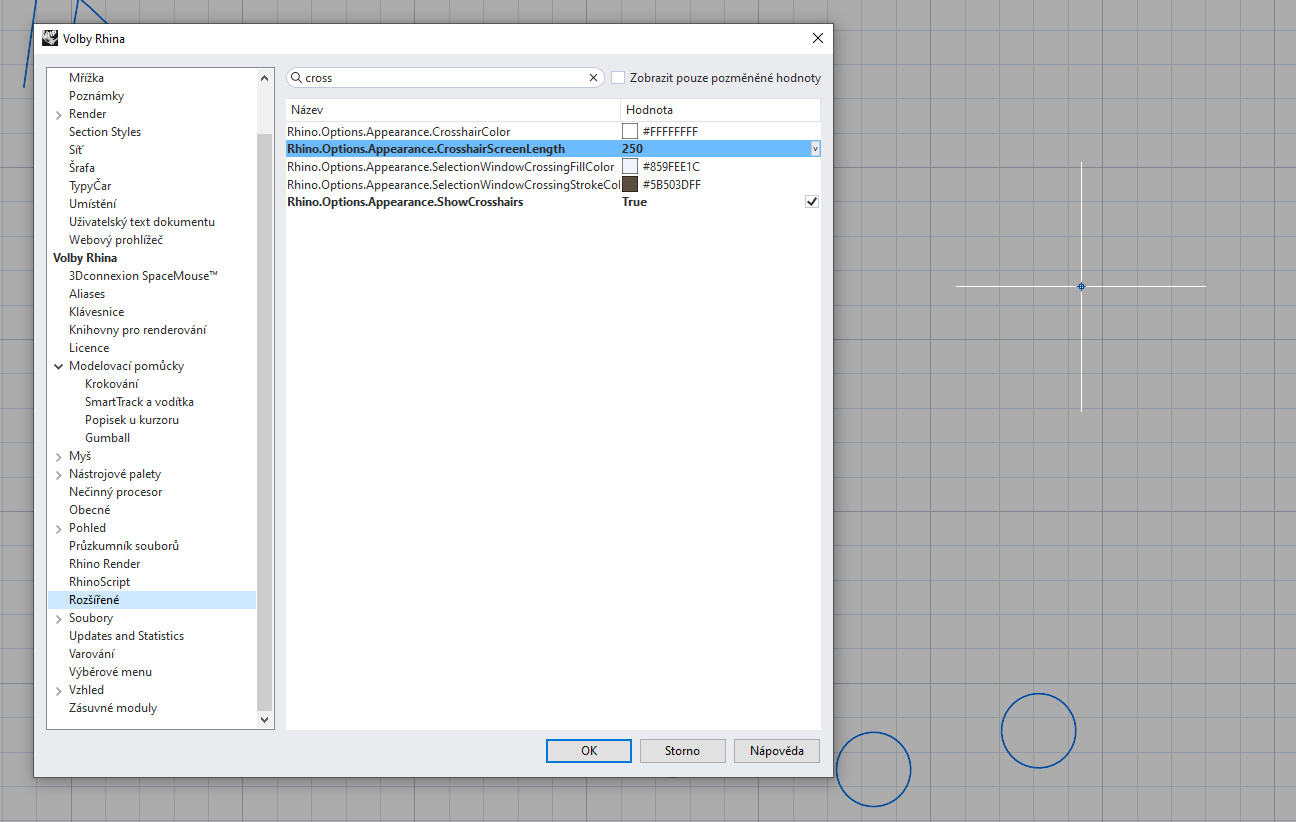Open the CrosshairScreenLength value dropdown
The height and width of the screenshot is (822, 1296).
tap(814, 149)
